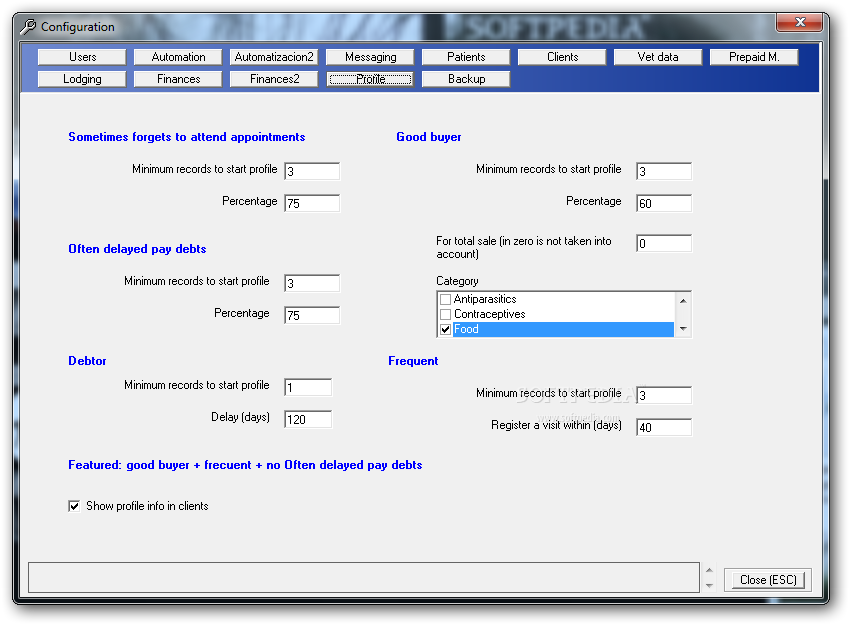This screenshot has width=850, height=625.
Task: Open the Automatizacion2 tab
Action: pos(274,57)
